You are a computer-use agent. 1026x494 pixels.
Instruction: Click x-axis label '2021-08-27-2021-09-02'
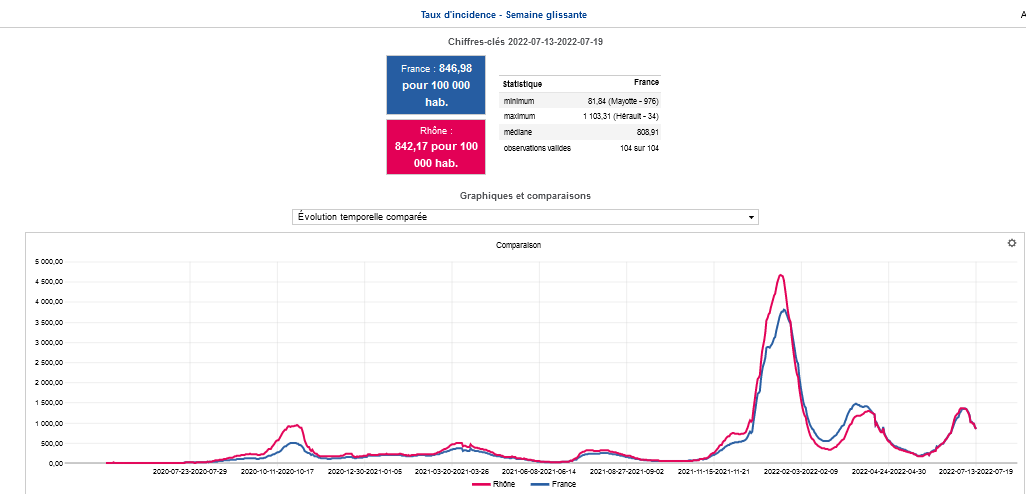coord(627,470)
